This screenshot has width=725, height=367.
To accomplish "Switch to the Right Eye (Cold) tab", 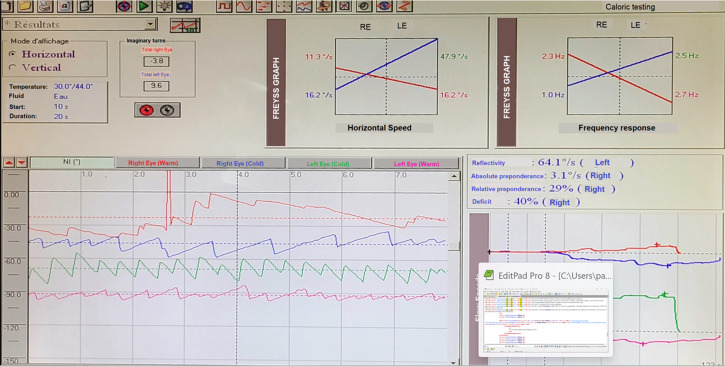I will [243, 163].
